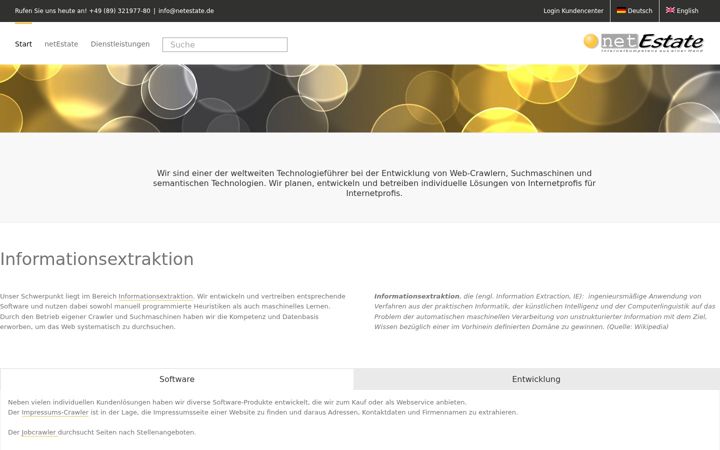Click 'Rufen Sie uns heute an!' text

click(51, 11)
